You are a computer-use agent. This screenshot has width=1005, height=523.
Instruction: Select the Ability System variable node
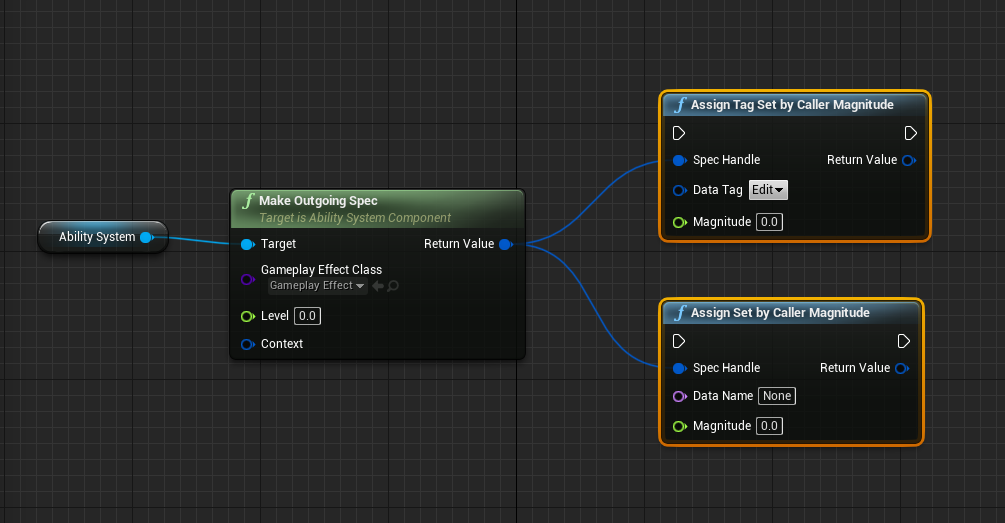103,237
